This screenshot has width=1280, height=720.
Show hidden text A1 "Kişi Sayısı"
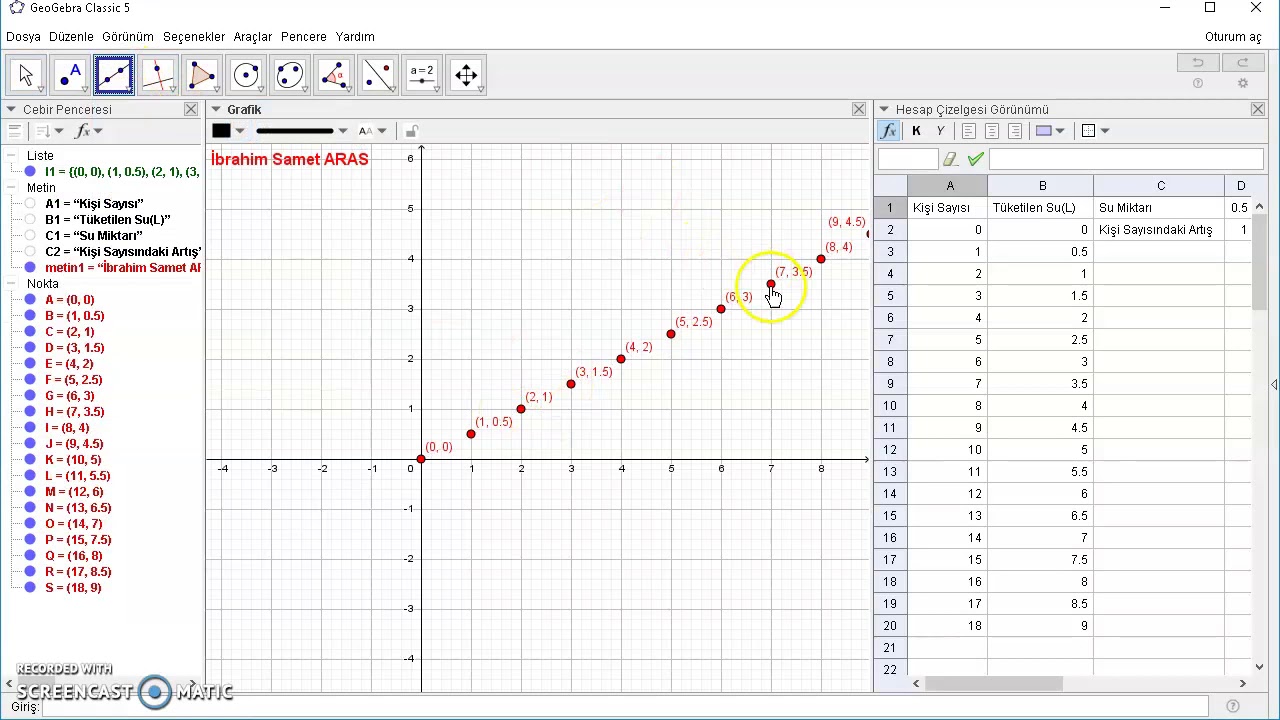pos(31,204)
